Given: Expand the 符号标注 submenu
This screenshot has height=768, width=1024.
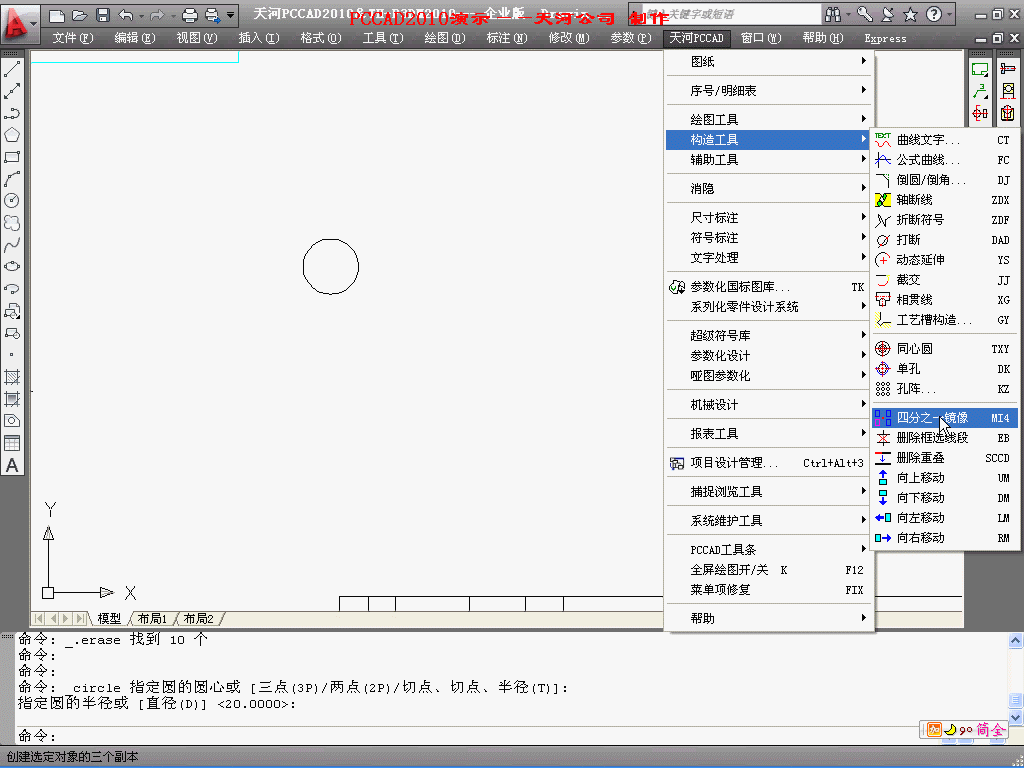Looking at the screenshot, I should coord(769,238).
